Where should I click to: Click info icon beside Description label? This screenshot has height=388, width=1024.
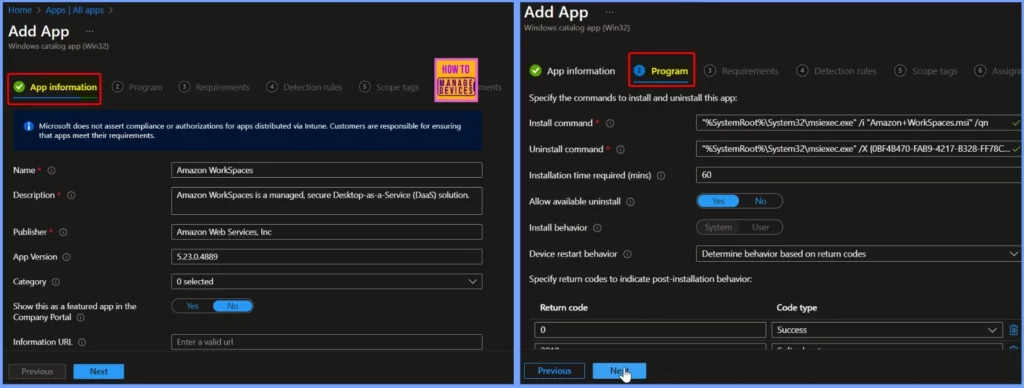click(x=71, y=195)
